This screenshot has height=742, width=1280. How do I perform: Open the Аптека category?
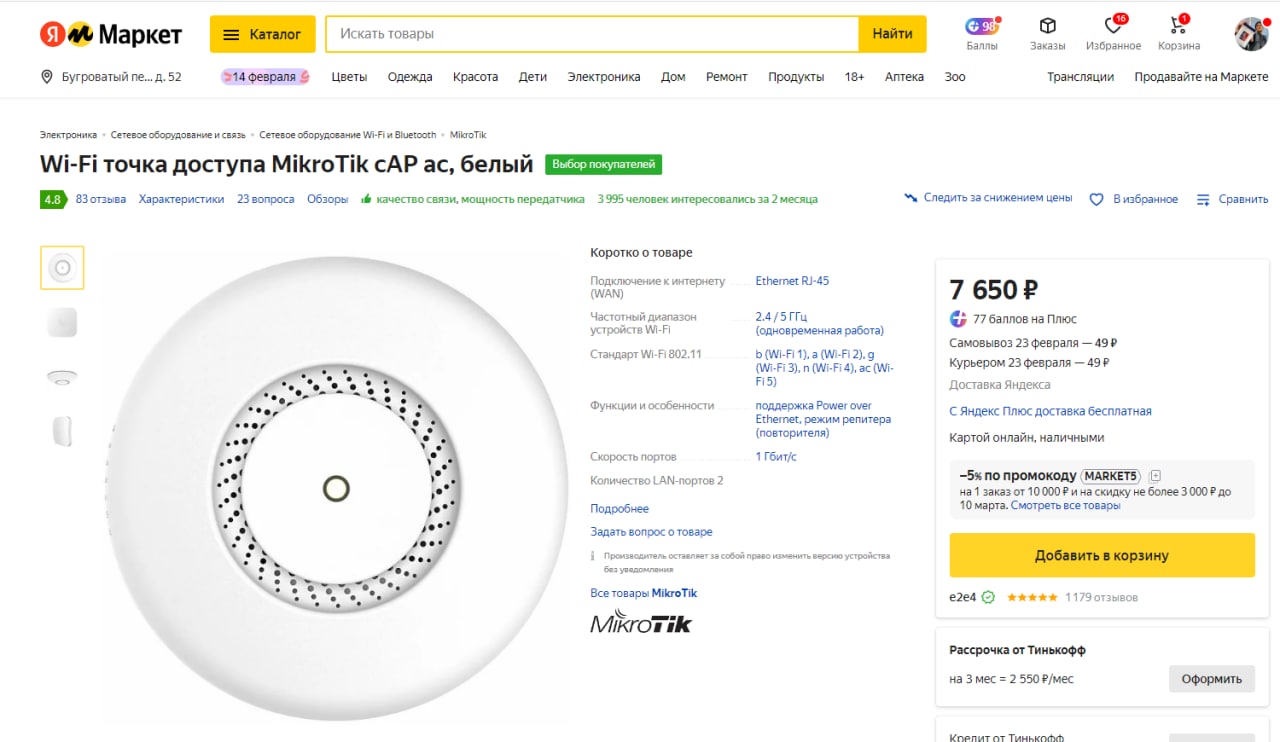pyautogui.click(x=904, y=77)
